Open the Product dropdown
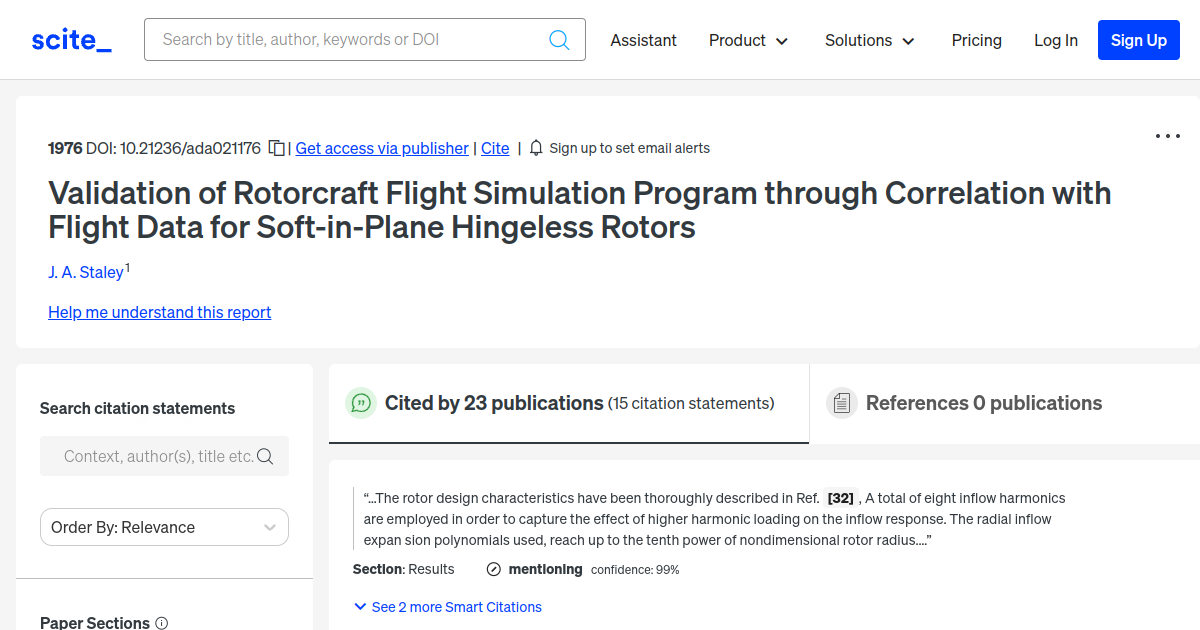The width and height of the screenshot is (1200, 630). coord(748,41)
